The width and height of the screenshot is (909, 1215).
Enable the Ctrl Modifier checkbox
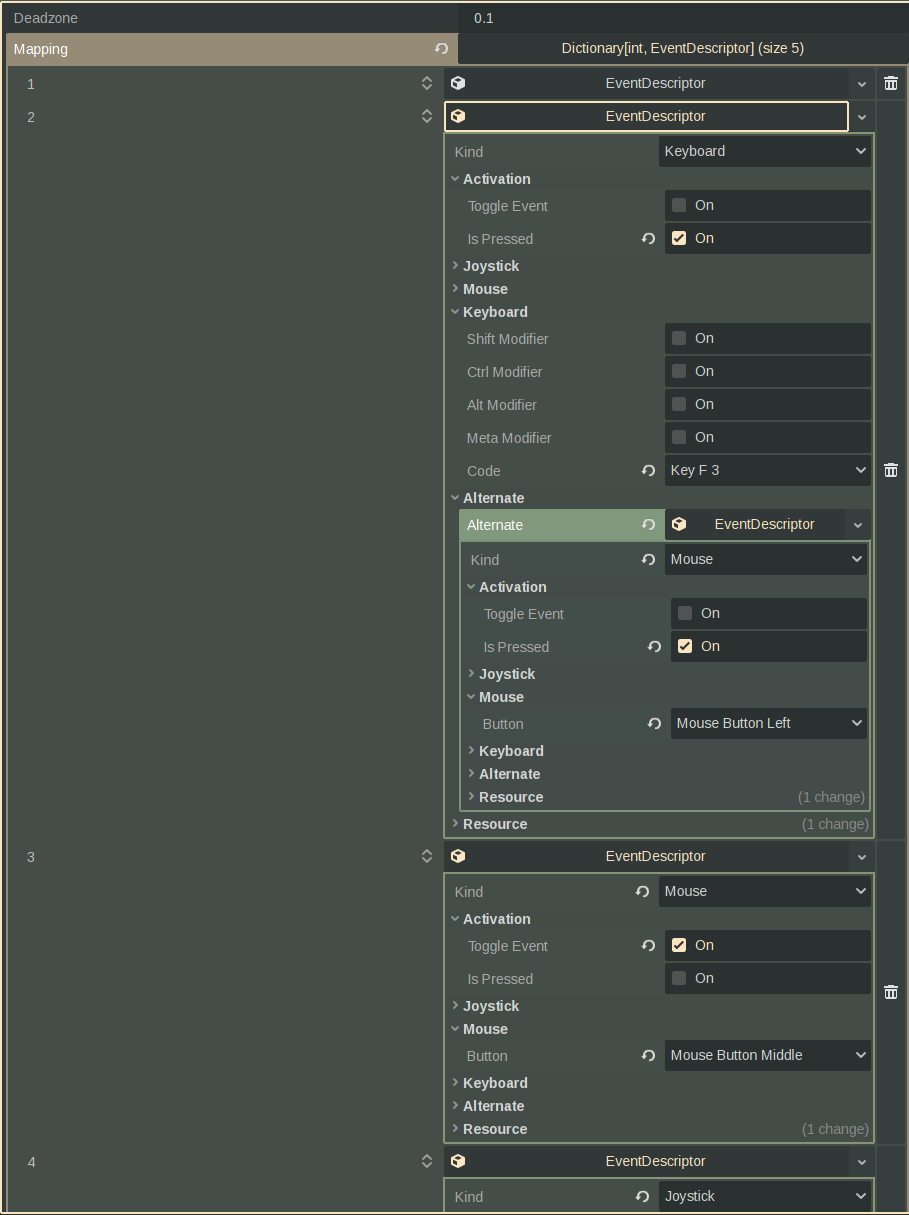pos(679,372)
